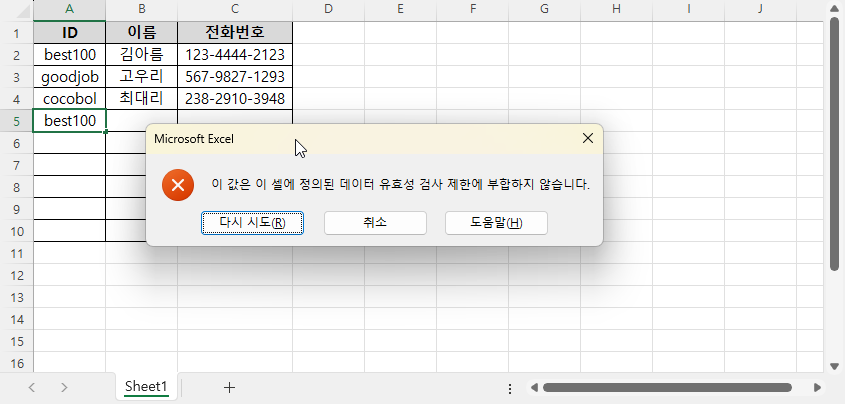Select column J header

[x=760, y=9]
